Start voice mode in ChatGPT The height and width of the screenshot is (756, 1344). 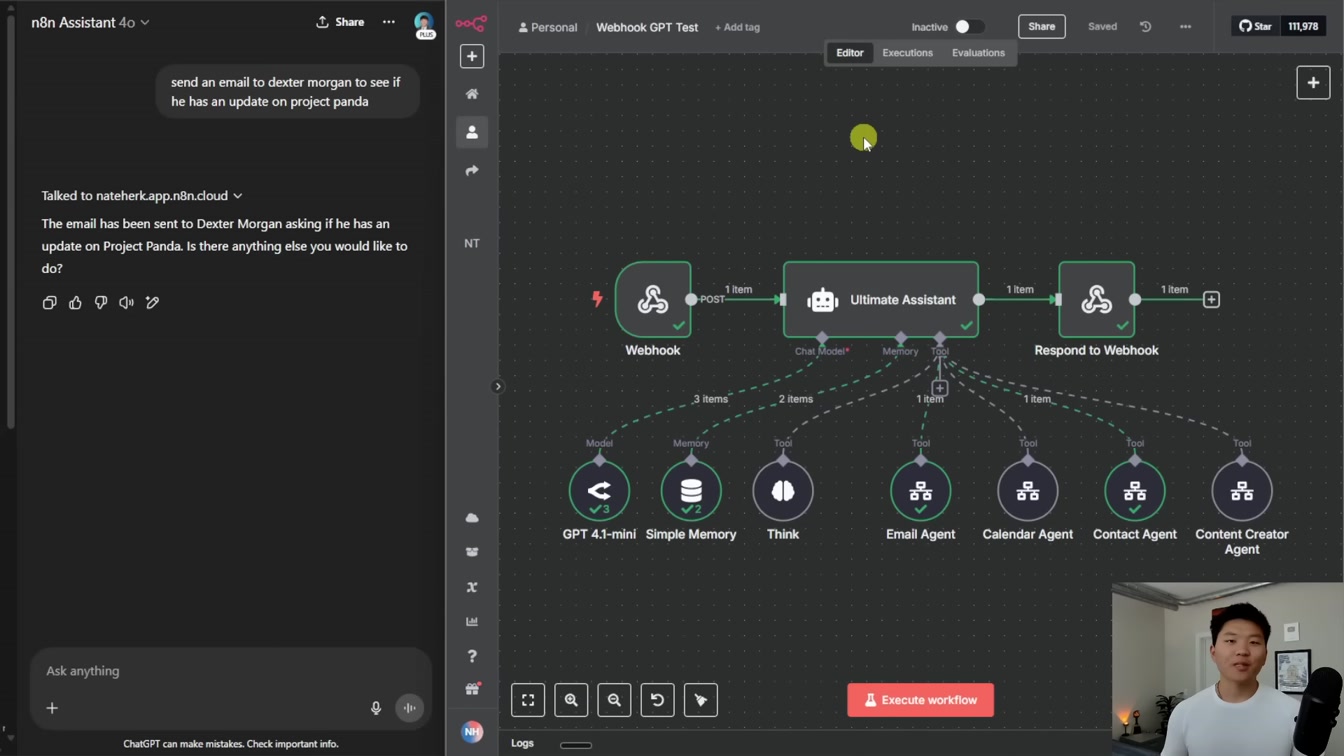[x=409, y=708]
